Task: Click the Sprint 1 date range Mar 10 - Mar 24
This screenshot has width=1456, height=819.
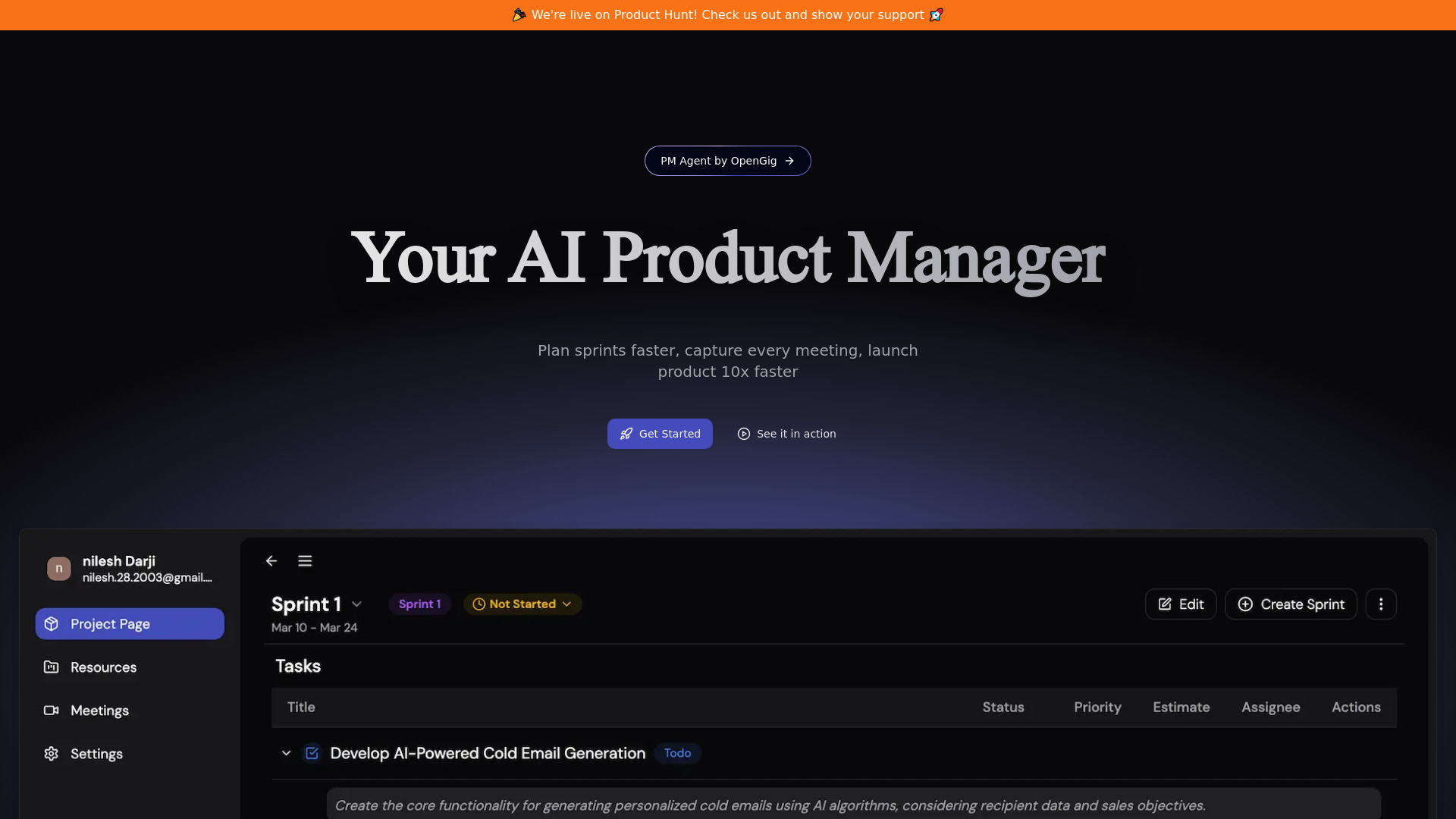Action: [314, 627]
